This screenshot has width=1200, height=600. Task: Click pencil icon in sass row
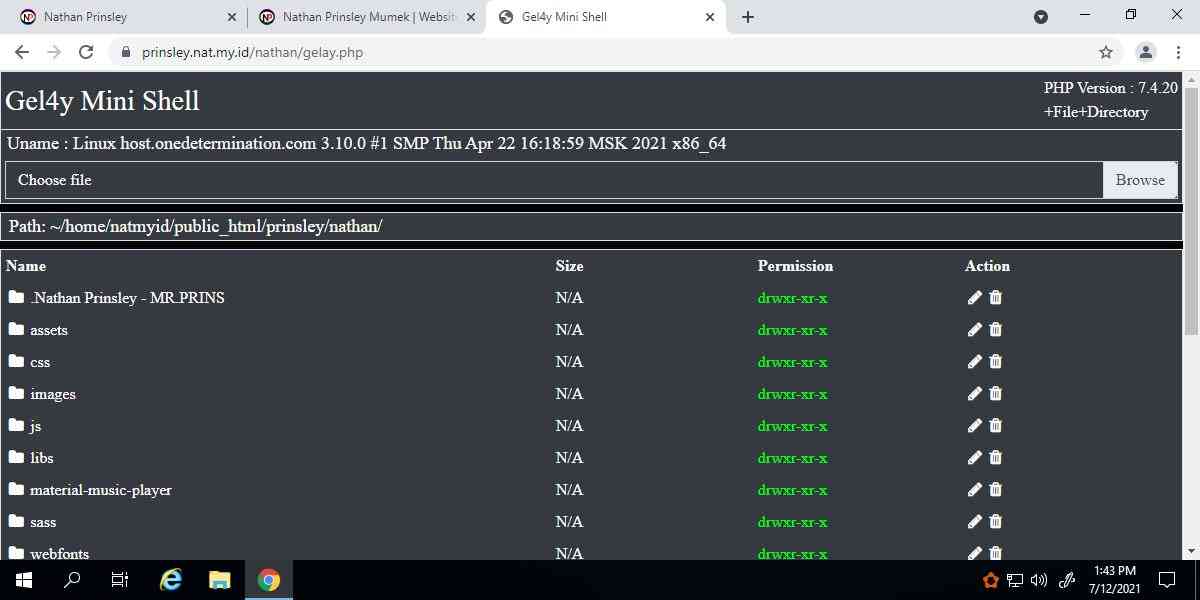(x=974, y=521)
